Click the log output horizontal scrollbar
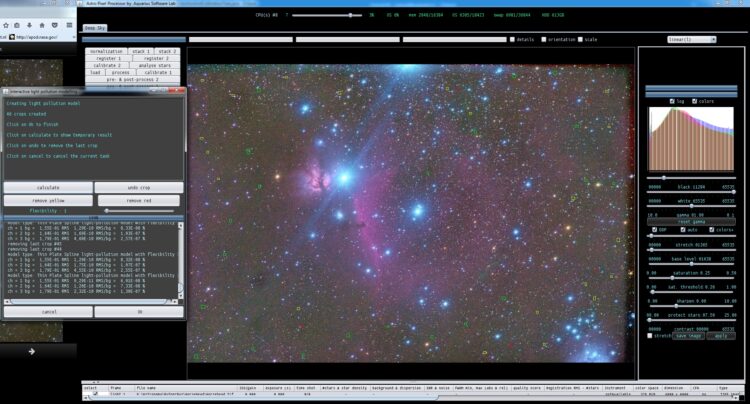 (91, 302)
